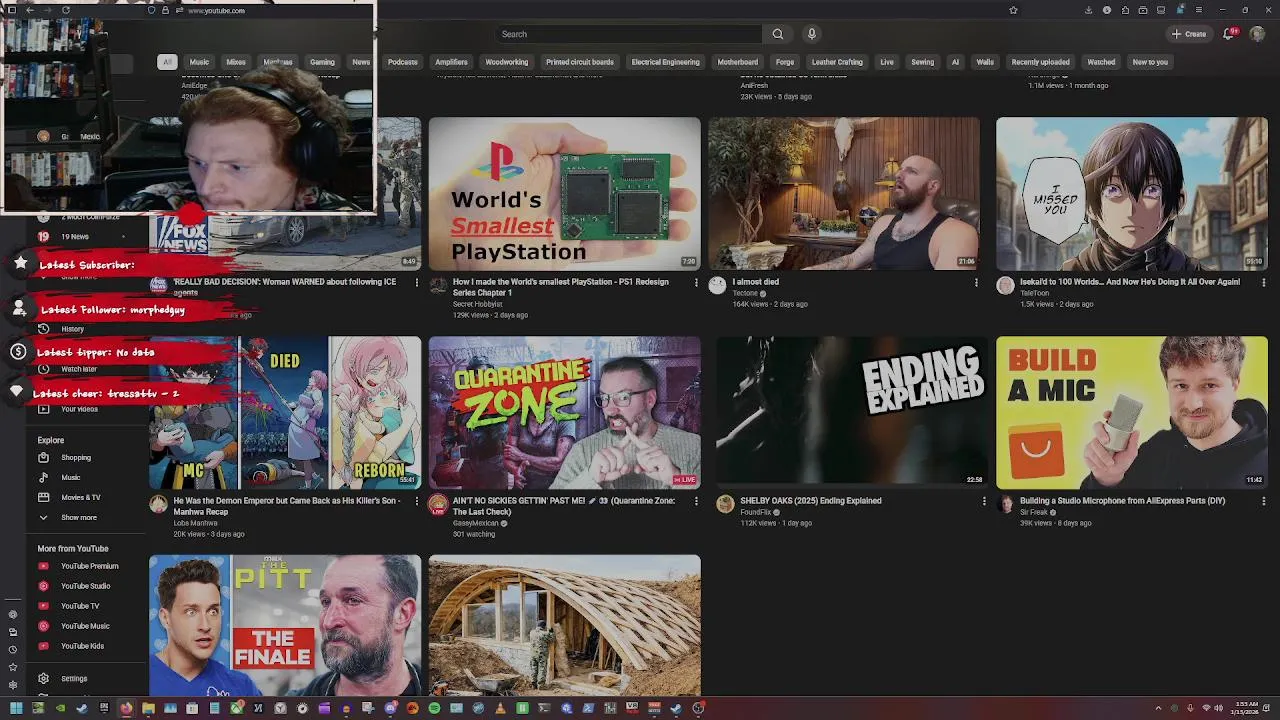Open the FoundFlix channel name link
Screen dimensions: 1280x720
(756, 512)
